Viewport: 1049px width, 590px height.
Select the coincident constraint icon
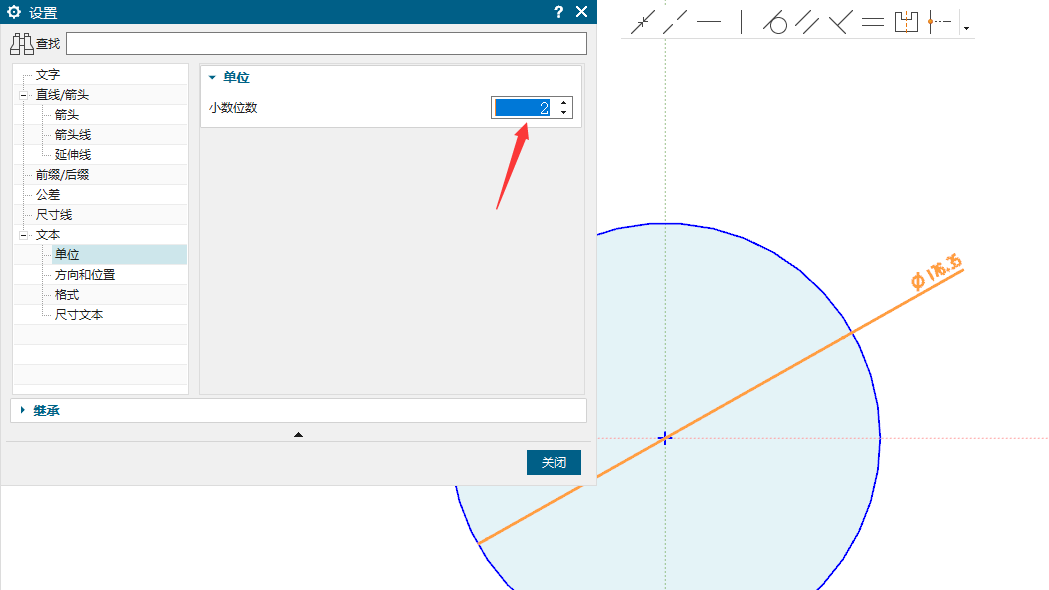point(643,21)
